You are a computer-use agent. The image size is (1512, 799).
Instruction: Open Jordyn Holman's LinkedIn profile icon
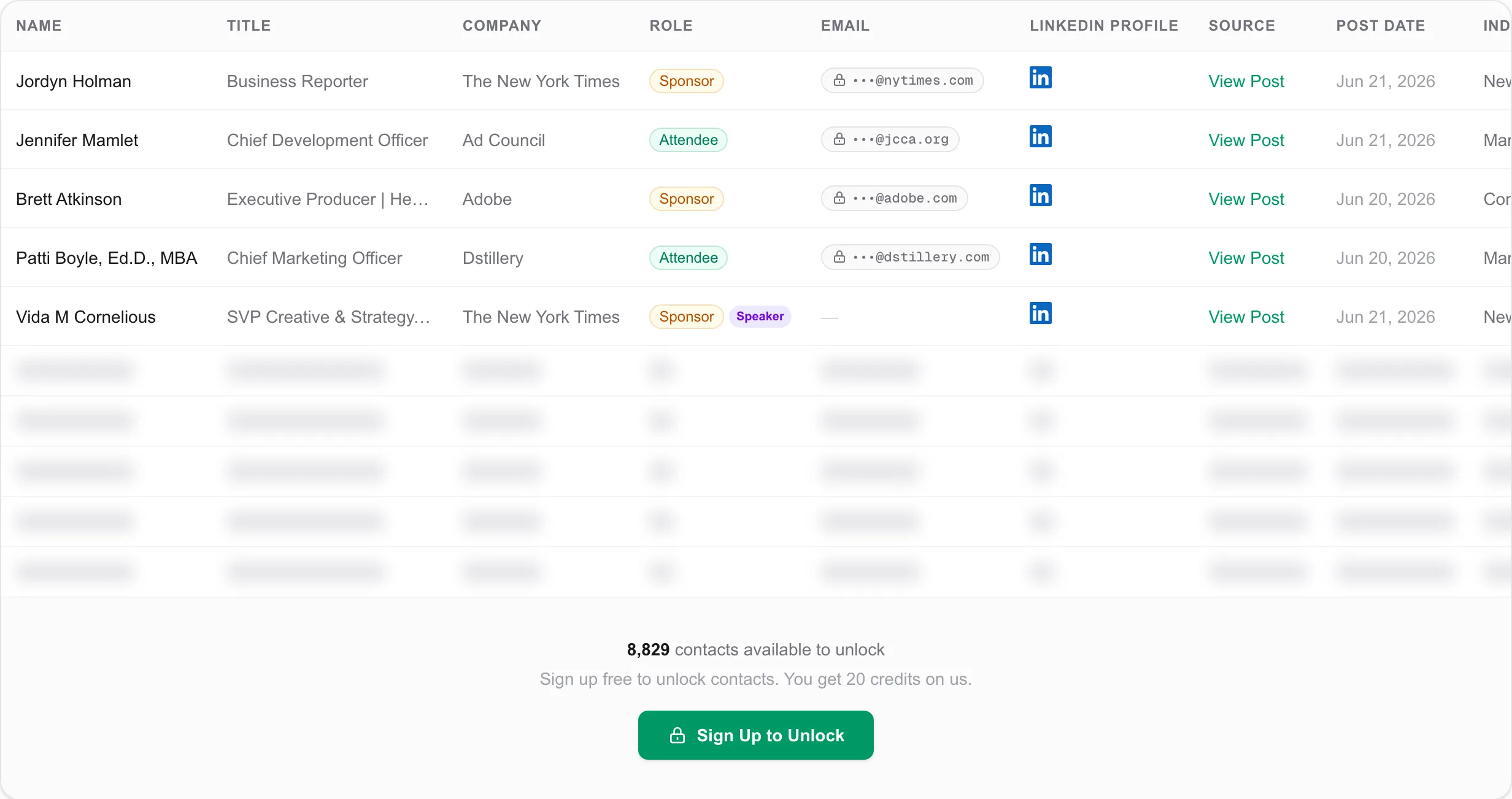(x=1040, y=78)
